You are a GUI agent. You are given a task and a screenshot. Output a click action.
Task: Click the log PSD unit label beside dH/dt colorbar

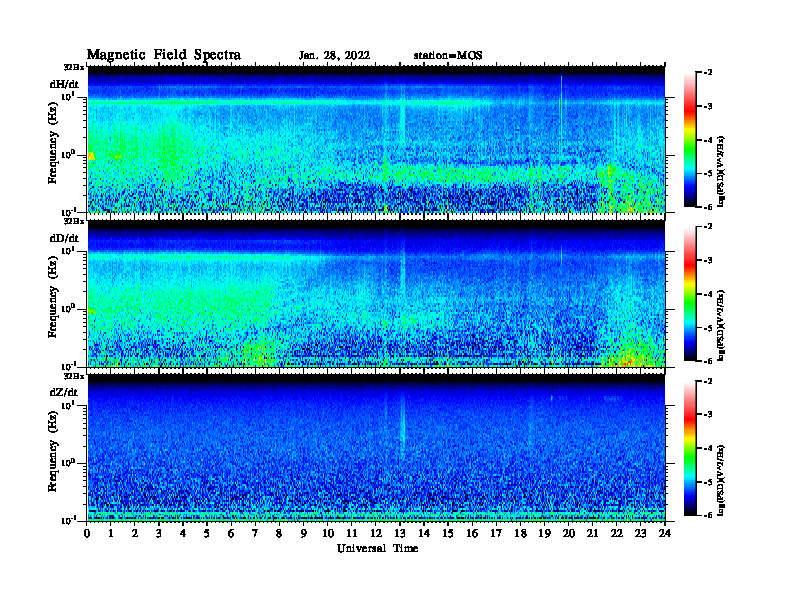pyautogui.click(x=721, y=170)
